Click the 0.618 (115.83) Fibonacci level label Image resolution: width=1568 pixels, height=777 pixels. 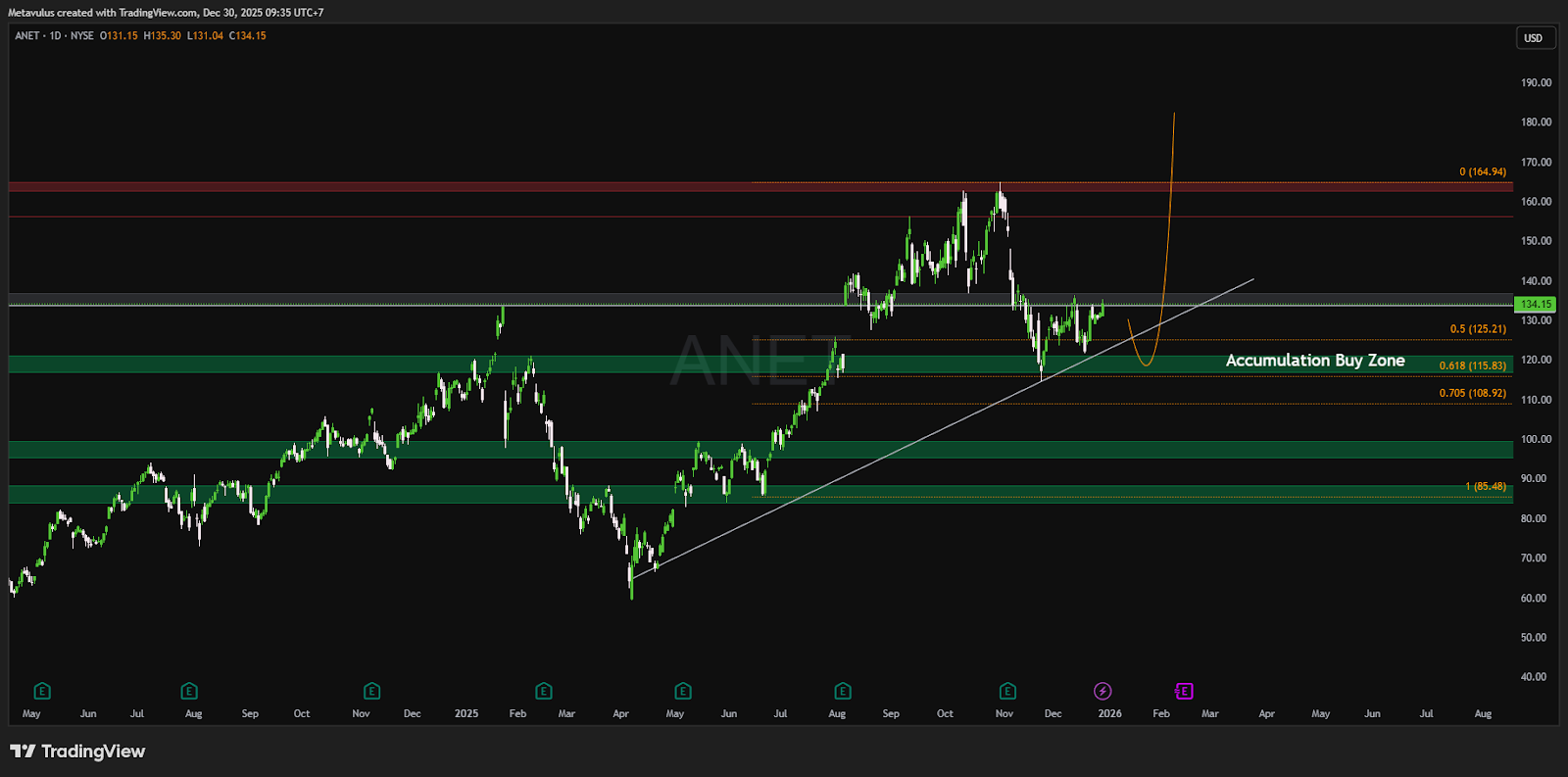[x=1472, y=365]
